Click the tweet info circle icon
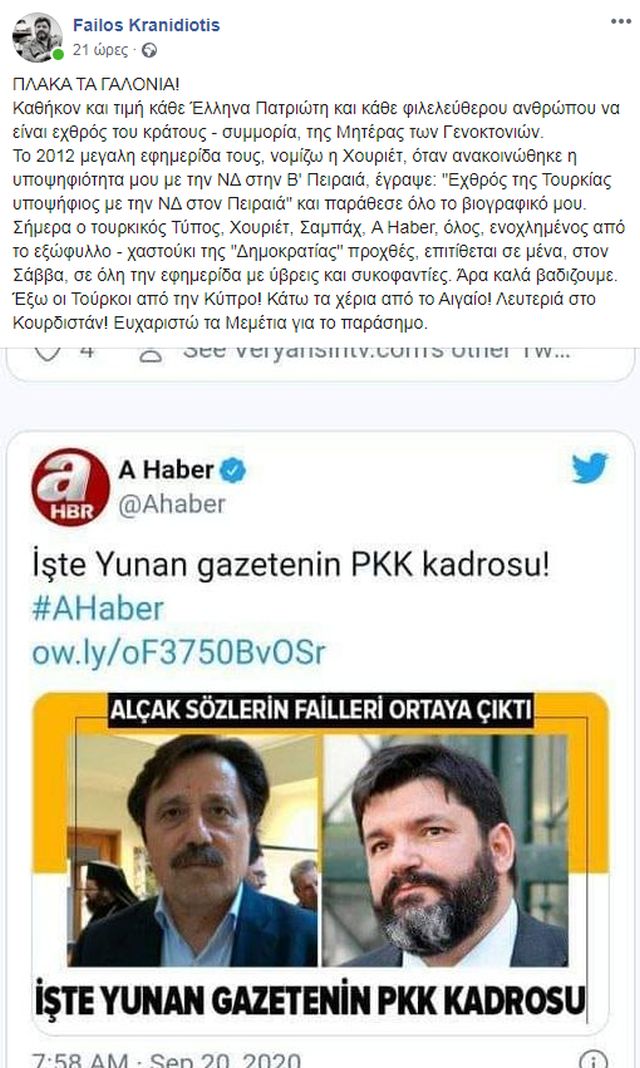 point(593,1059)
